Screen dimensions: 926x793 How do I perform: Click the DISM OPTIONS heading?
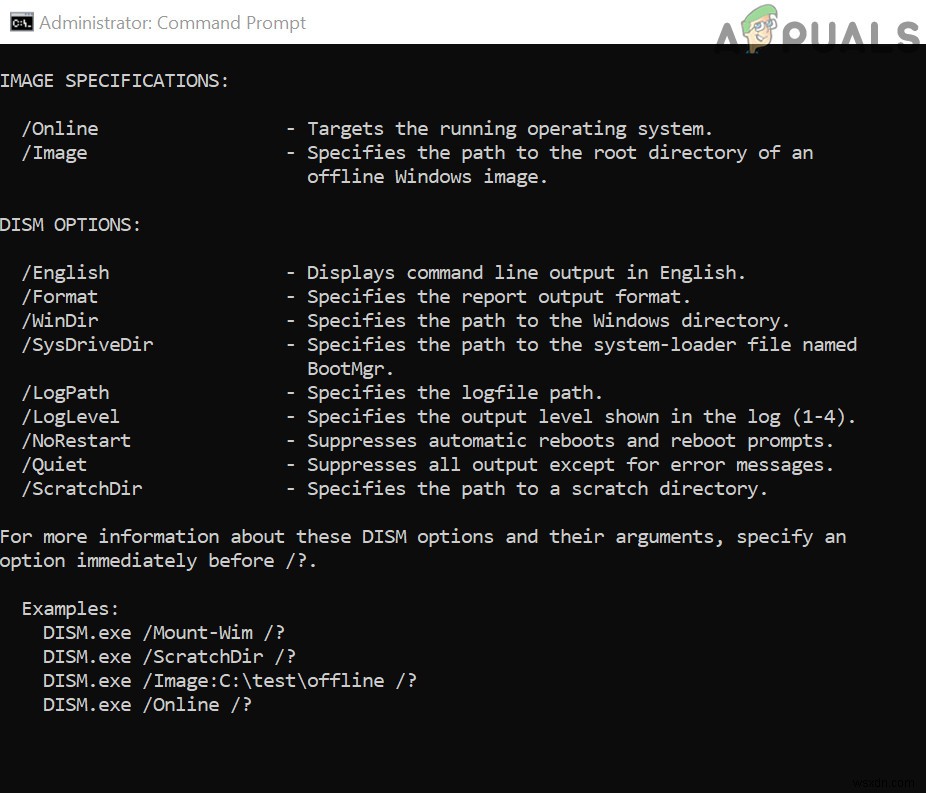tap(70, 225)
